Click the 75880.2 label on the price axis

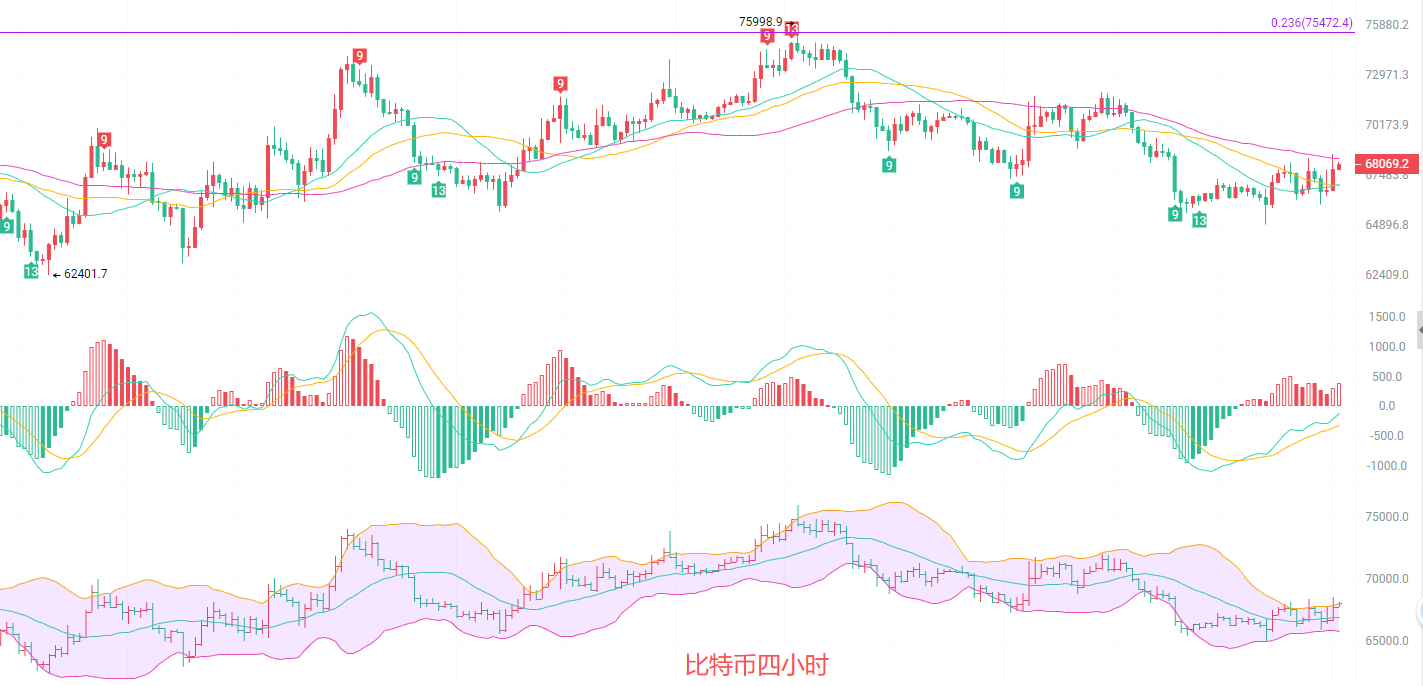[x=1387, y=25]
